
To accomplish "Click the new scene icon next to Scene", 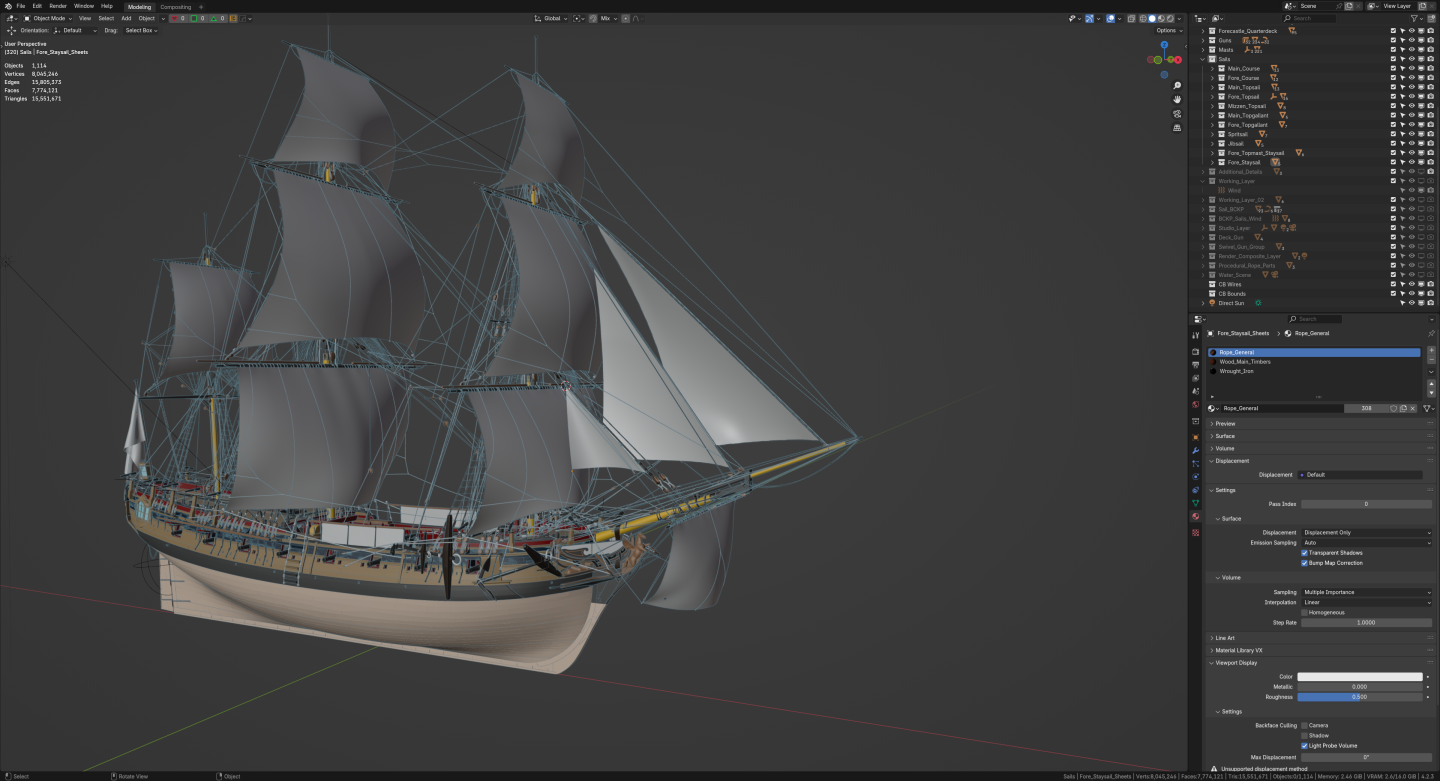I will tap(1349, 6).
